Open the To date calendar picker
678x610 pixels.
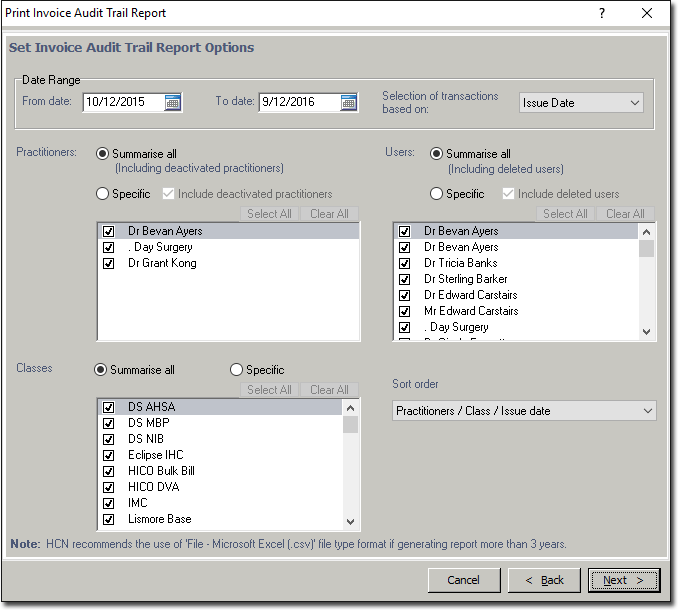tap(348, 102)
